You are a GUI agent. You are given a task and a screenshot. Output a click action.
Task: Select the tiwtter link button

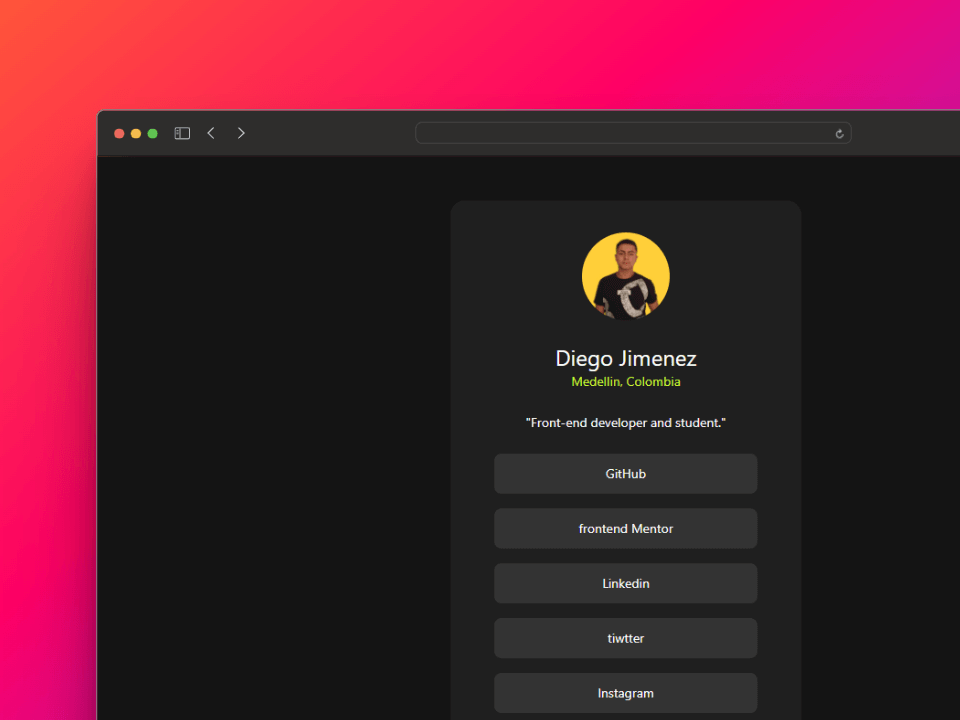pyautogui.click(x=626, y=639)
